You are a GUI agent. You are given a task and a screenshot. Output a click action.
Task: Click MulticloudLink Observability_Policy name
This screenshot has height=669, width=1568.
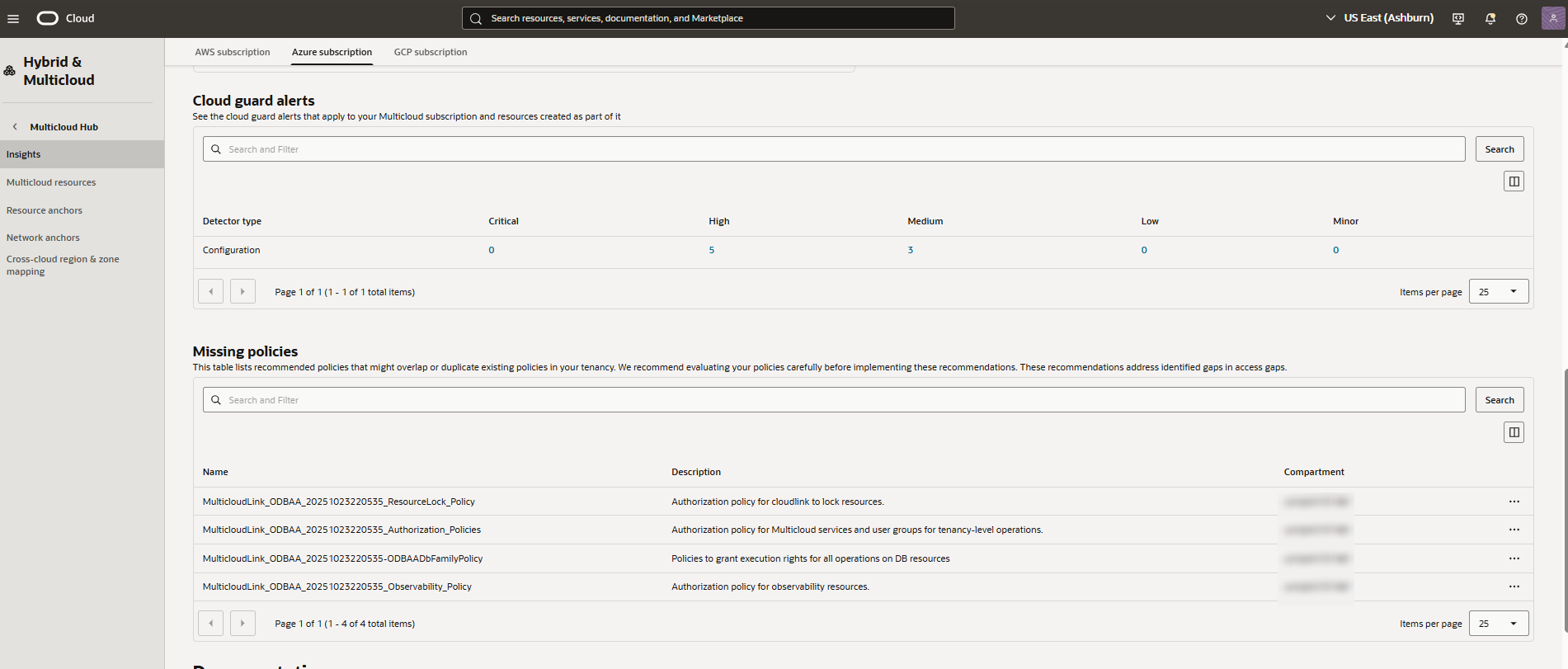point(337,587)
